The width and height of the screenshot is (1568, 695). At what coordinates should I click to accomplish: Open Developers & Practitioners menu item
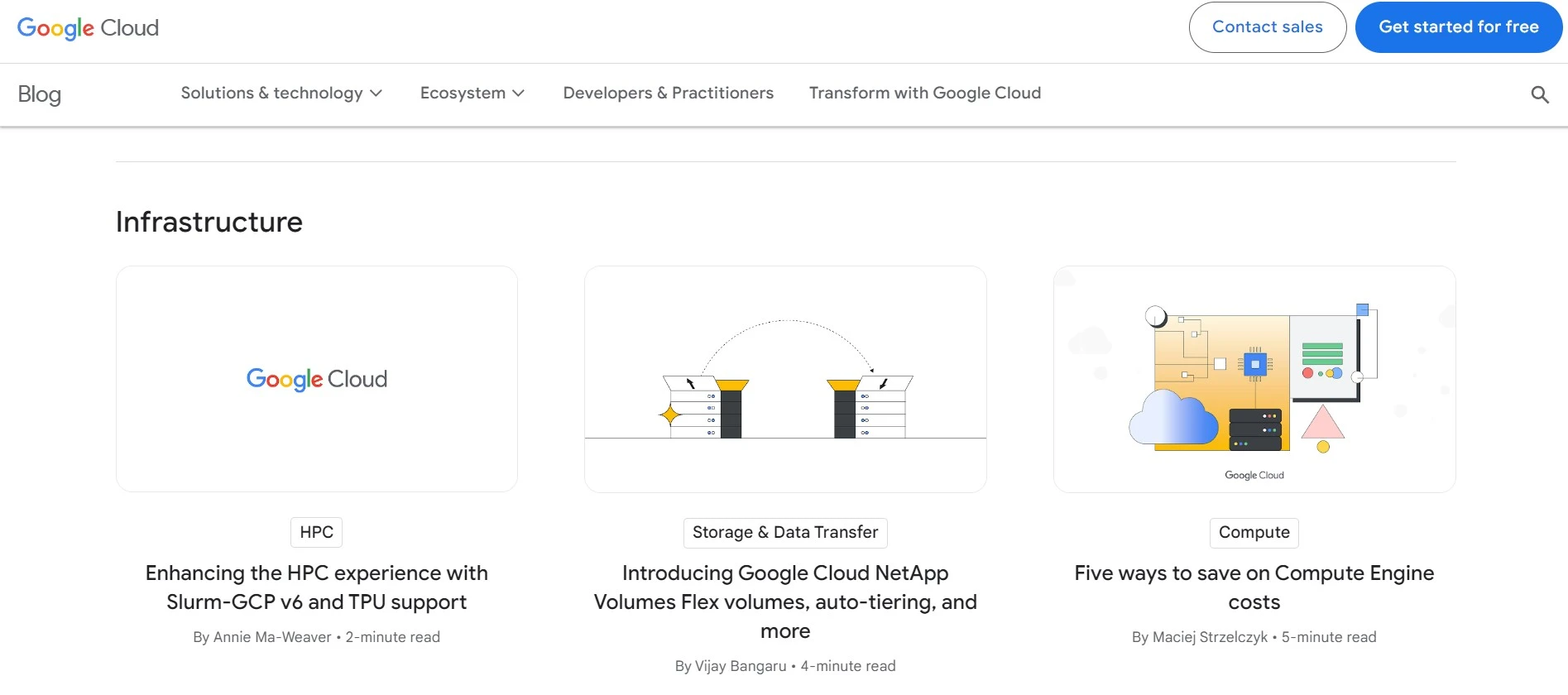coord(669,93)
